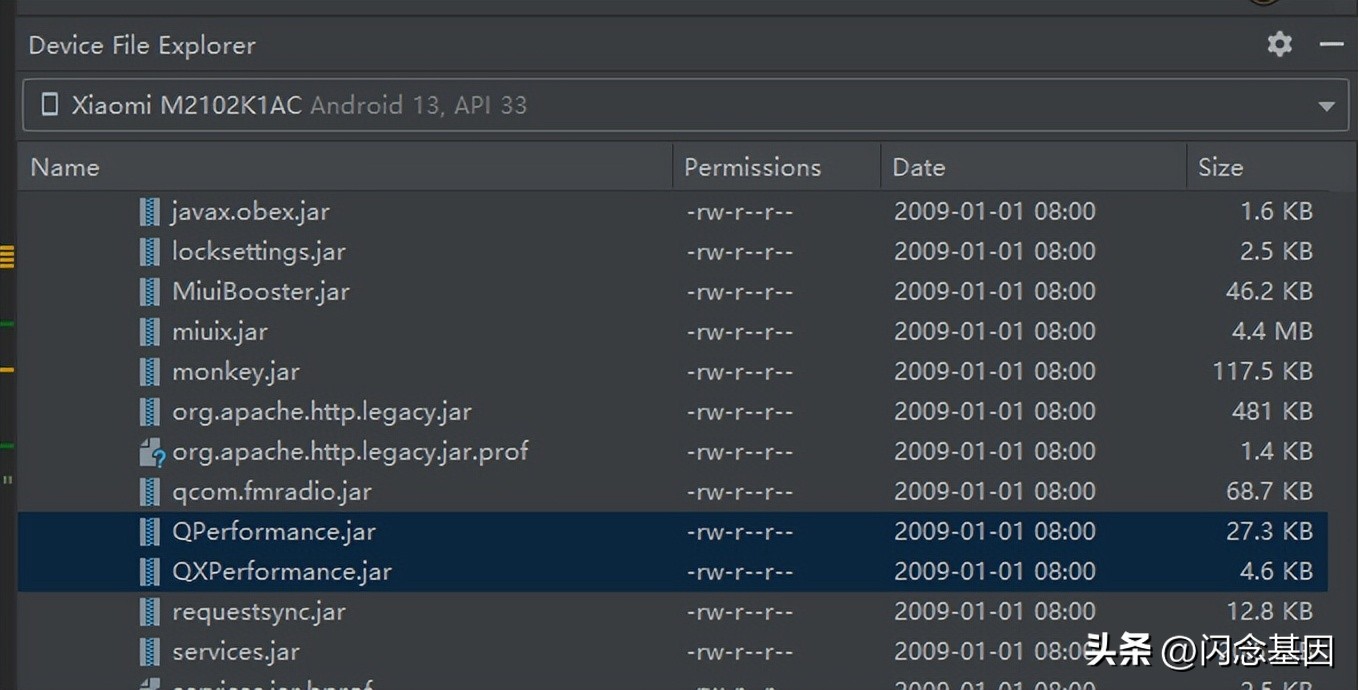Image resolution: width=1358 pixels, height=690 pixels.
Task: Open Device File Explorer settings gear
Action: click(1279, 44)
